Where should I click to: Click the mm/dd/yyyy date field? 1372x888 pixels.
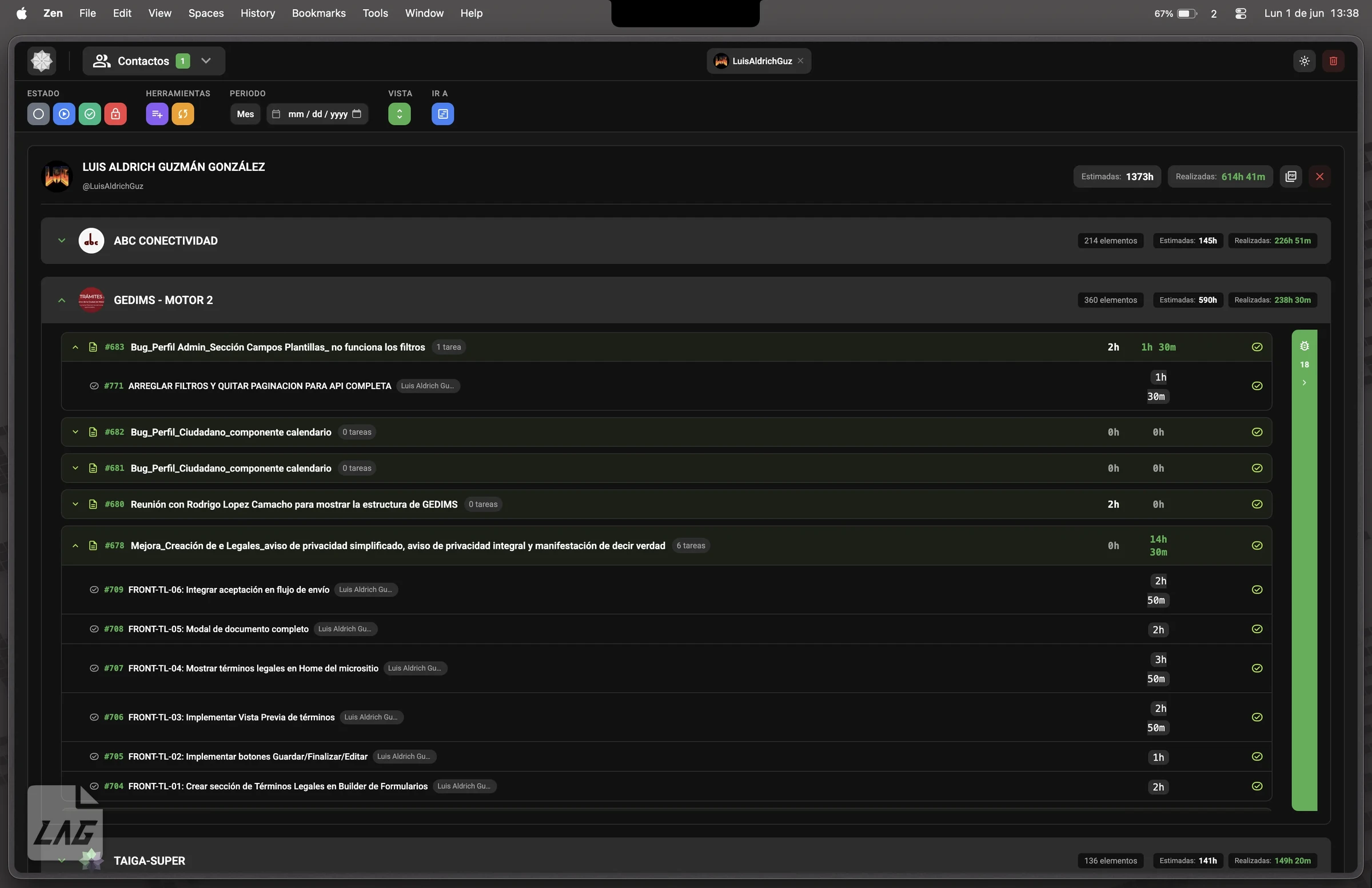tap(317, 114)
